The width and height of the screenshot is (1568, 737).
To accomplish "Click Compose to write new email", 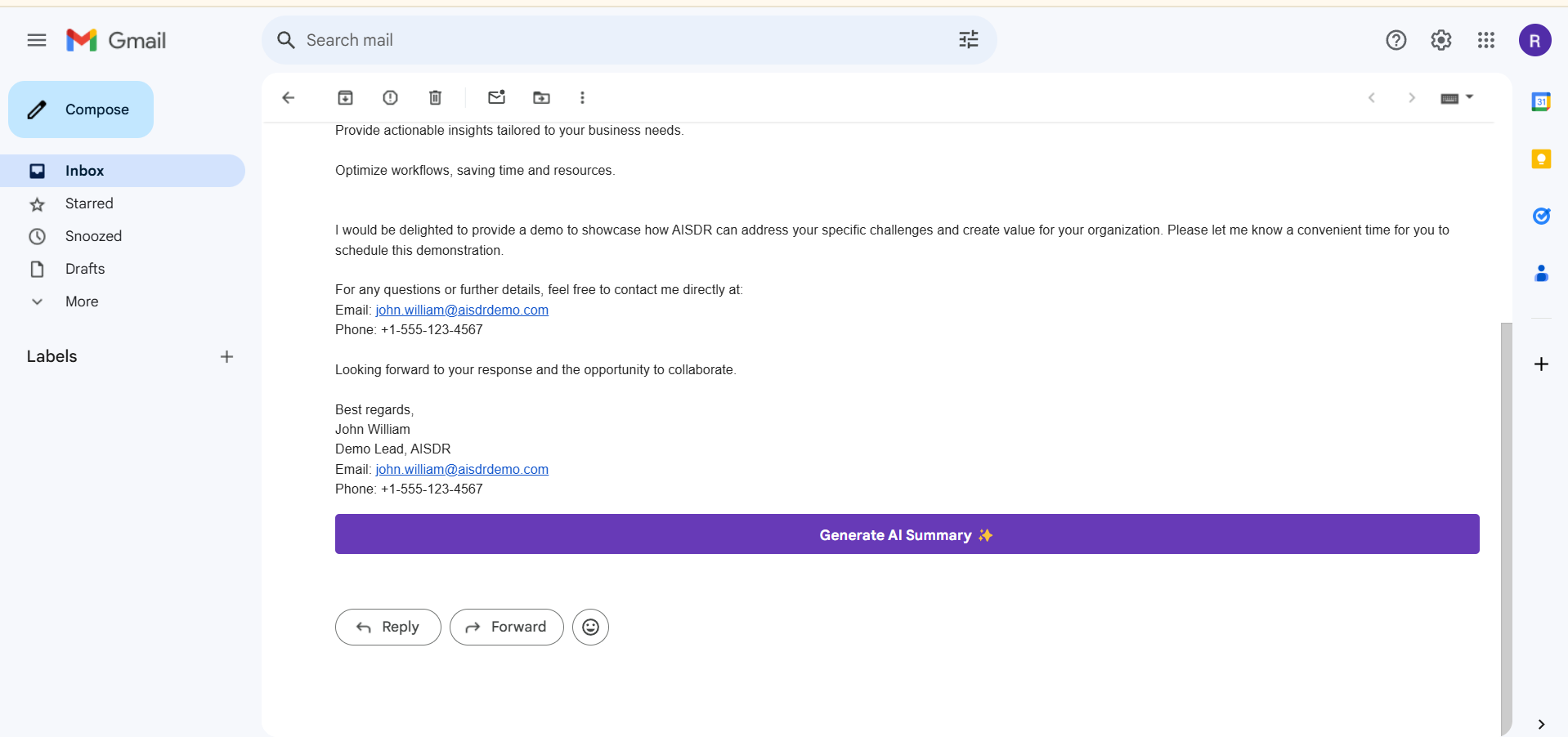I will 81,109.
